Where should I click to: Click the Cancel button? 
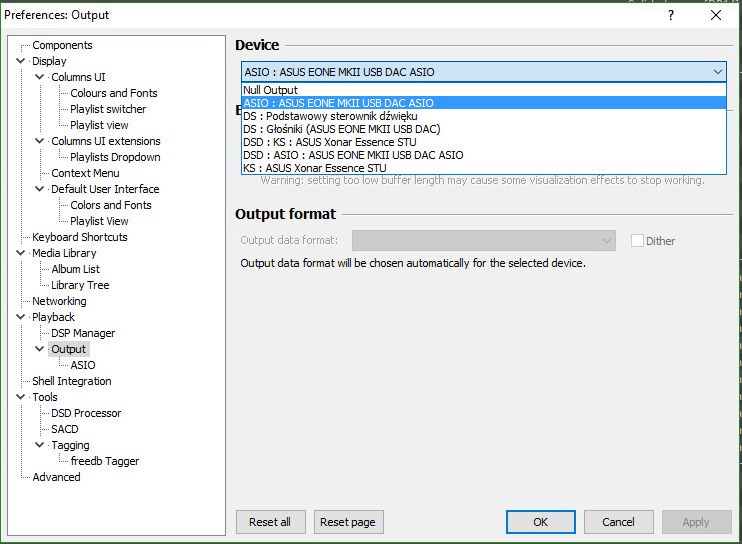coord(618,522)
